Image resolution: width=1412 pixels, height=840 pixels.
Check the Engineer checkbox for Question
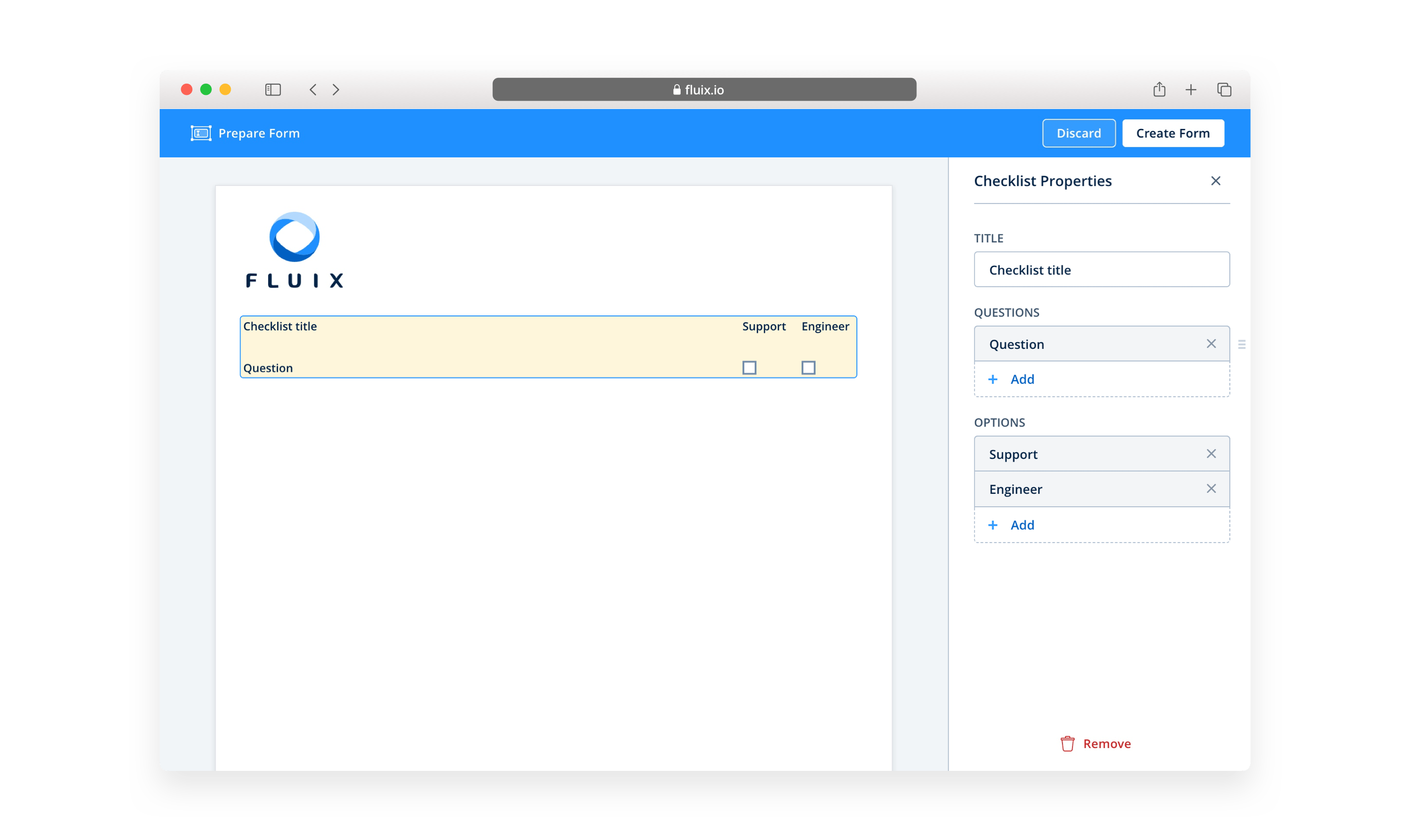(808, 368)
